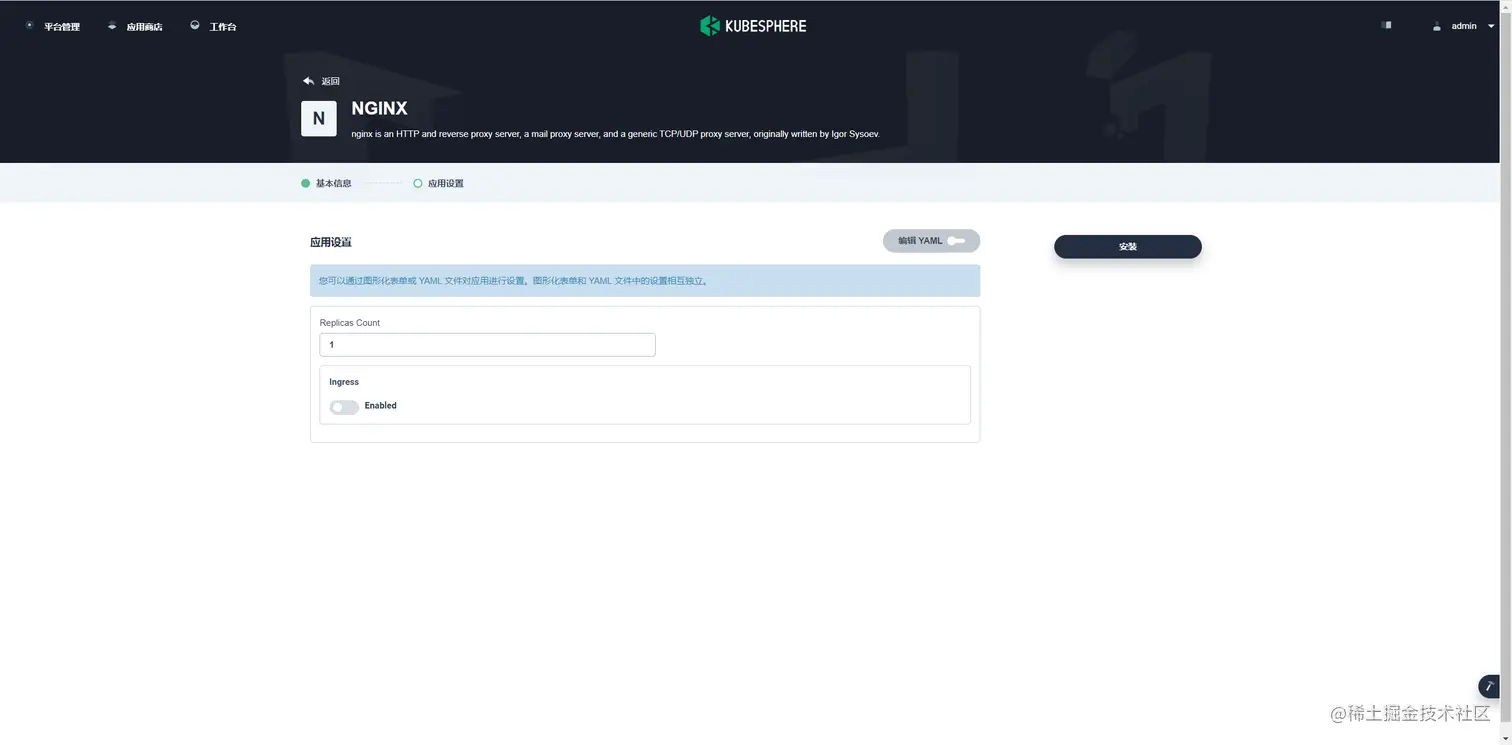Image resolution: width=1512 pixels, height=745 pixels.
Task: Click the KubeSphere logo
Action: point(753,26)
